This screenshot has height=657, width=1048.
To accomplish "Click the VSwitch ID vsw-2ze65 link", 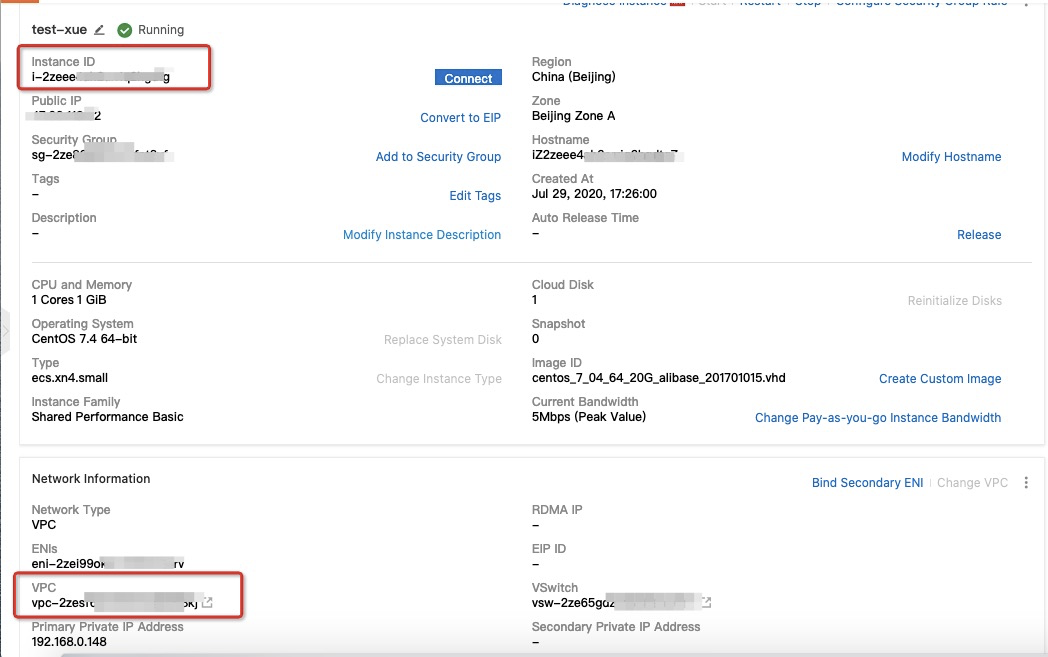I will pyautogui.click(x=614, y=603).
